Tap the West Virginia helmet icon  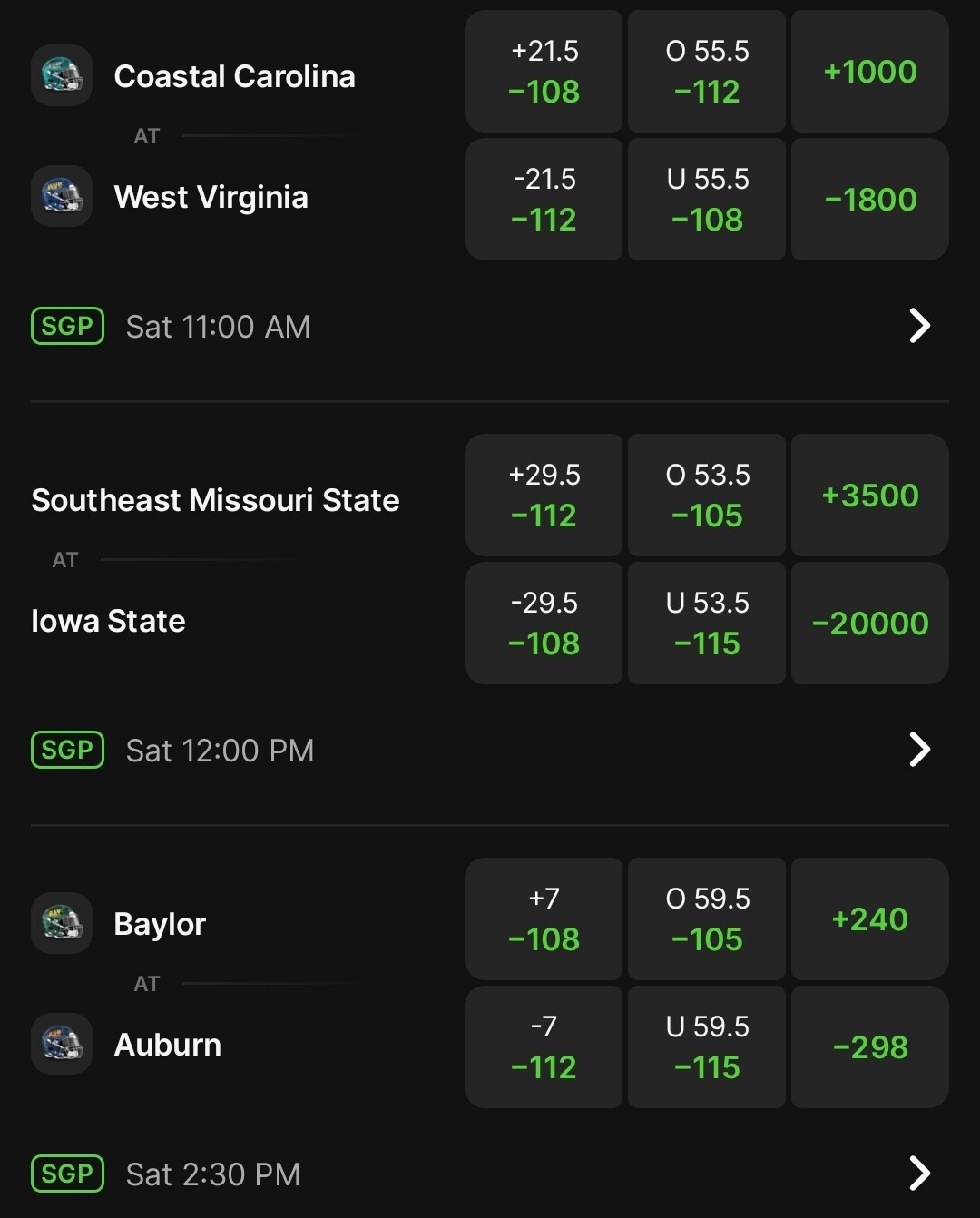coord(62,196)
